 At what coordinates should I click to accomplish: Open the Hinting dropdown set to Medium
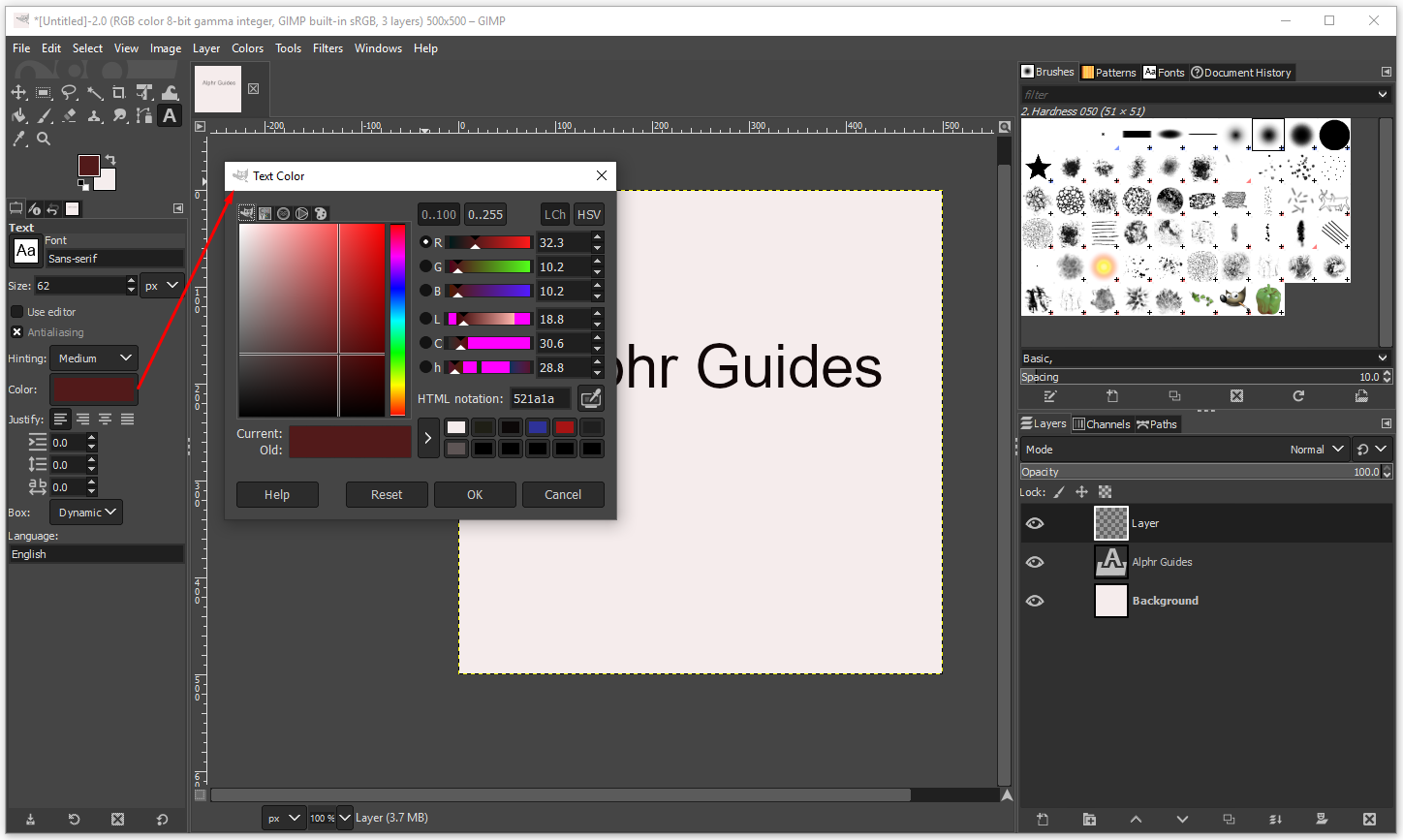tap(94, 358)
